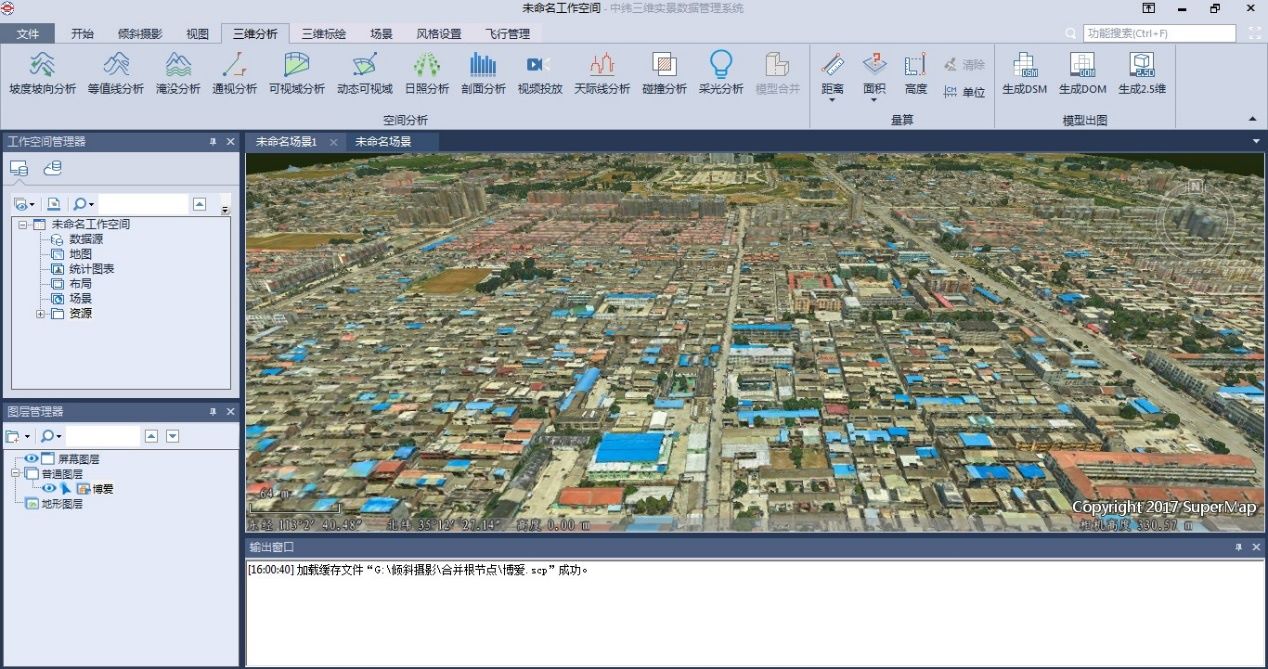Select the 统计图表 tree item
Image resolution: width=1268 pixels, height=669 pixels.
click(91, 269)
